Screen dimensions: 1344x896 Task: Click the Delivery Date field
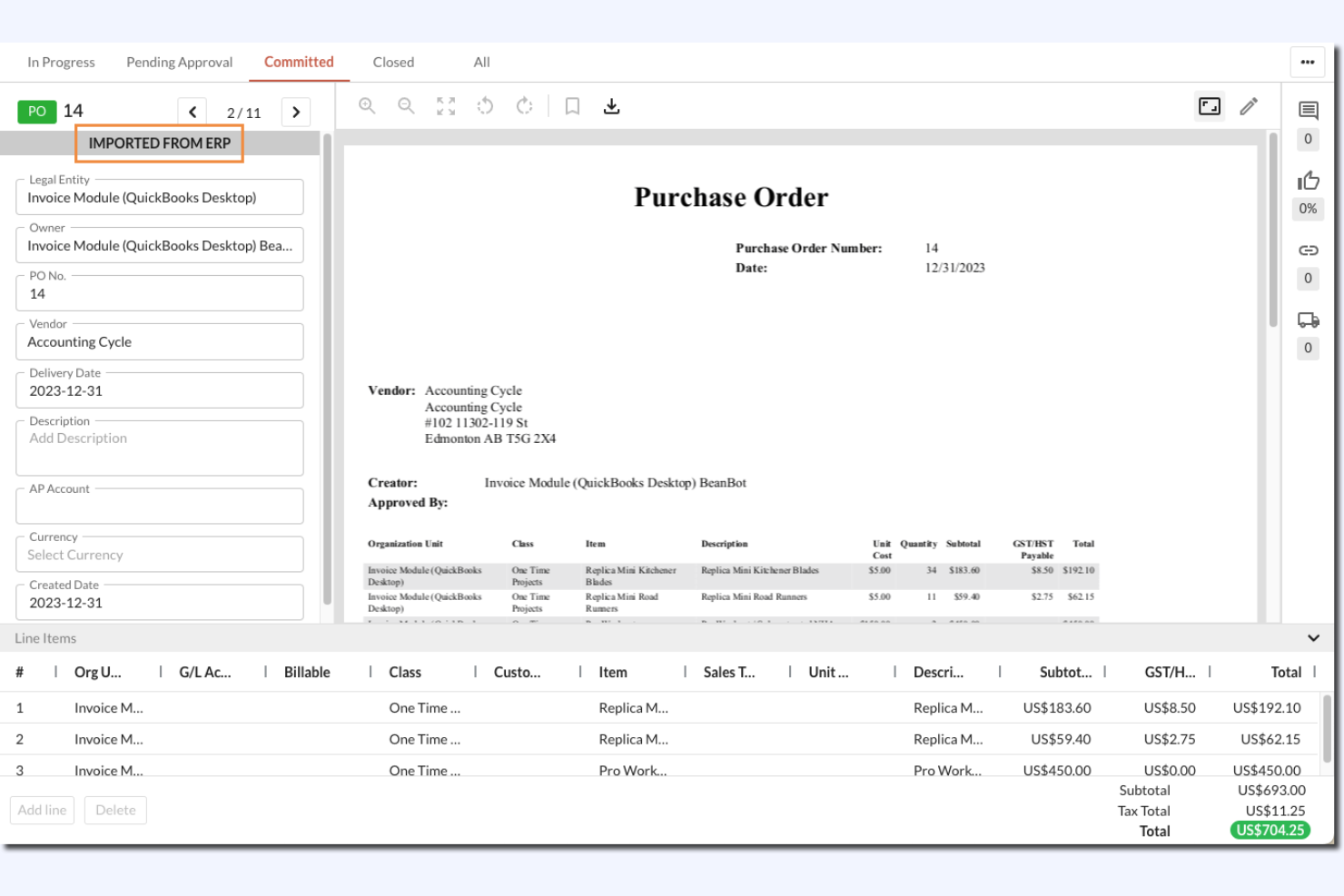[159, 390]
